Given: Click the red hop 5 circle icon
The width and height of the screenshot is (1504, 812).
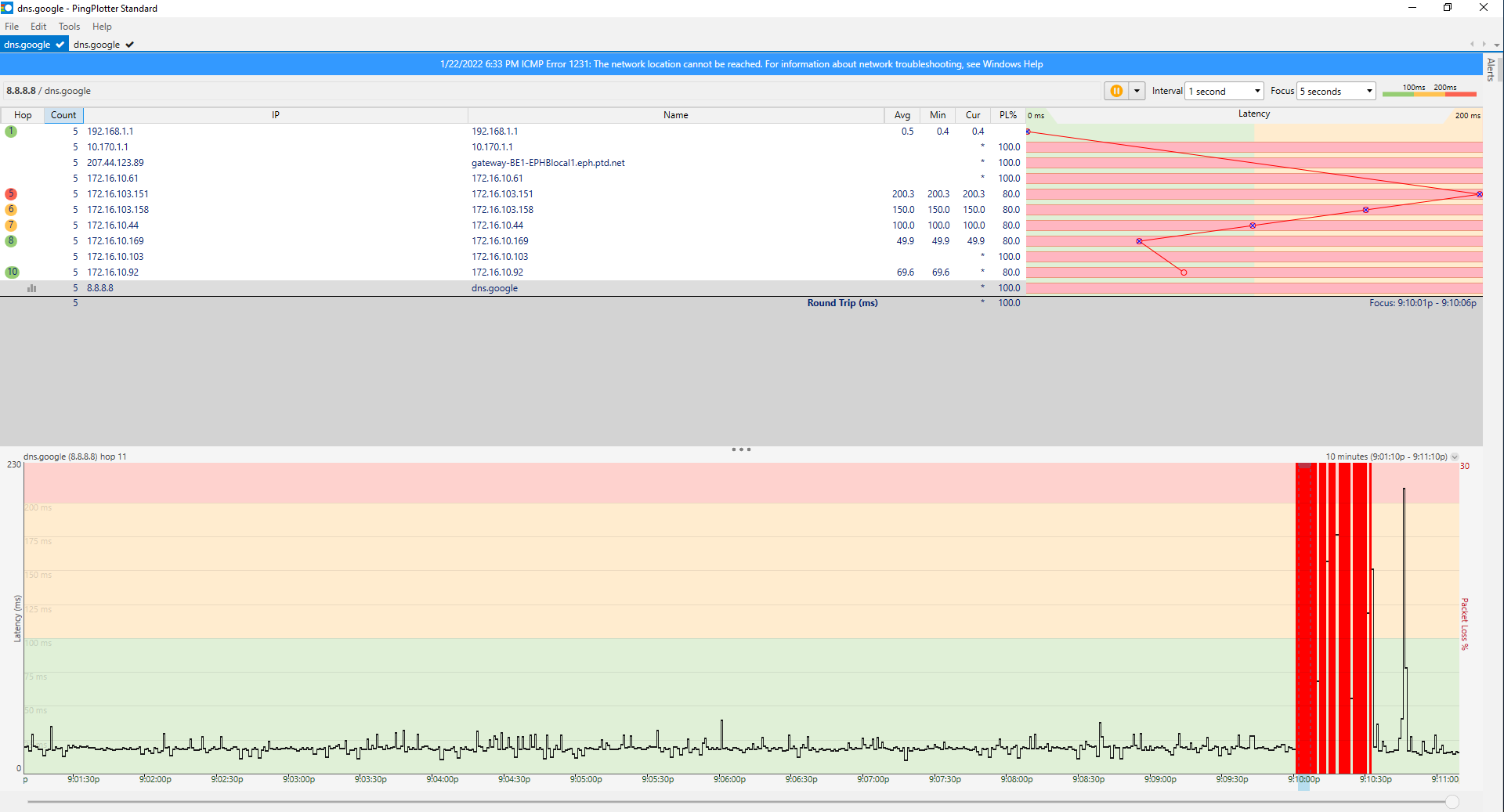Looking at the screenshot, I should (11, 194).
